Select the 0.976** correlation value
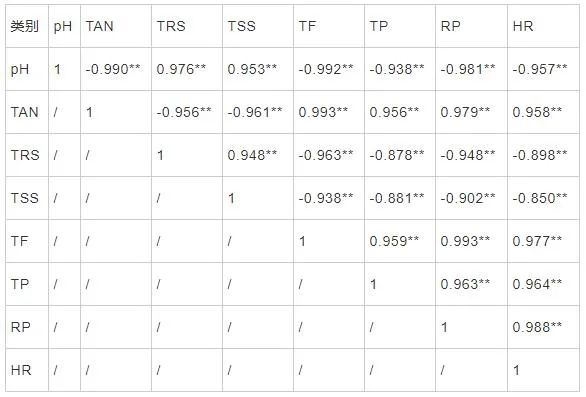This screenshot has width=586, height=397. point(181,69)
